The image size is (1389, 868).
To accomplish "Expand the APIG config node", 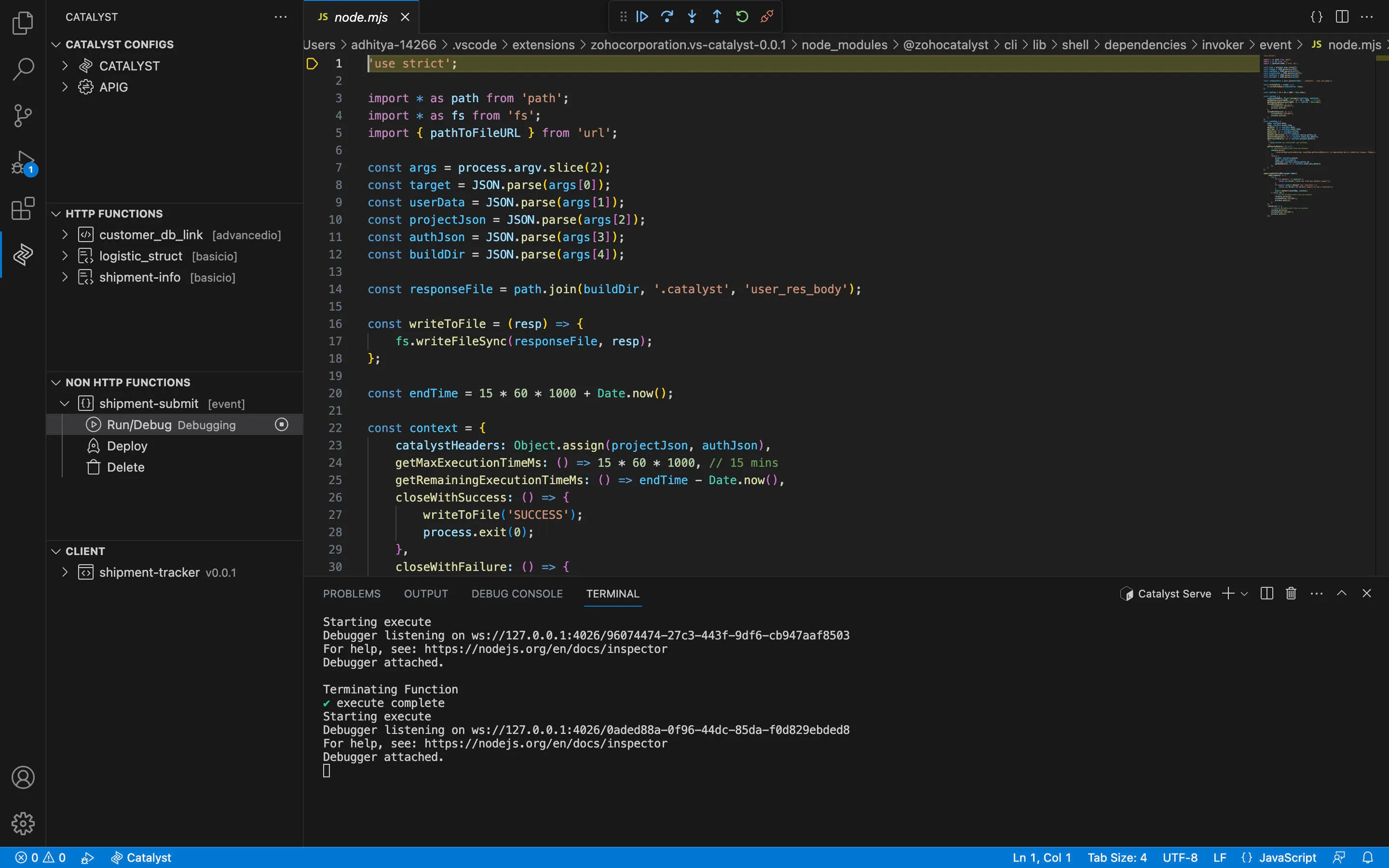I will coord(65,87).
